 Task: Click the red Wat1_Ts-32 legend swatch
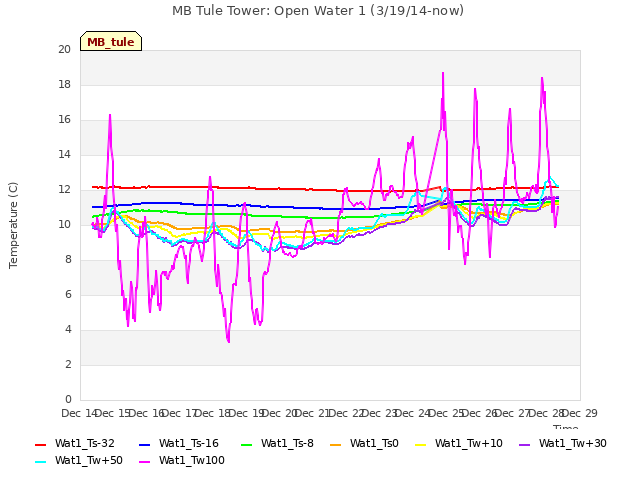point(41,444)
